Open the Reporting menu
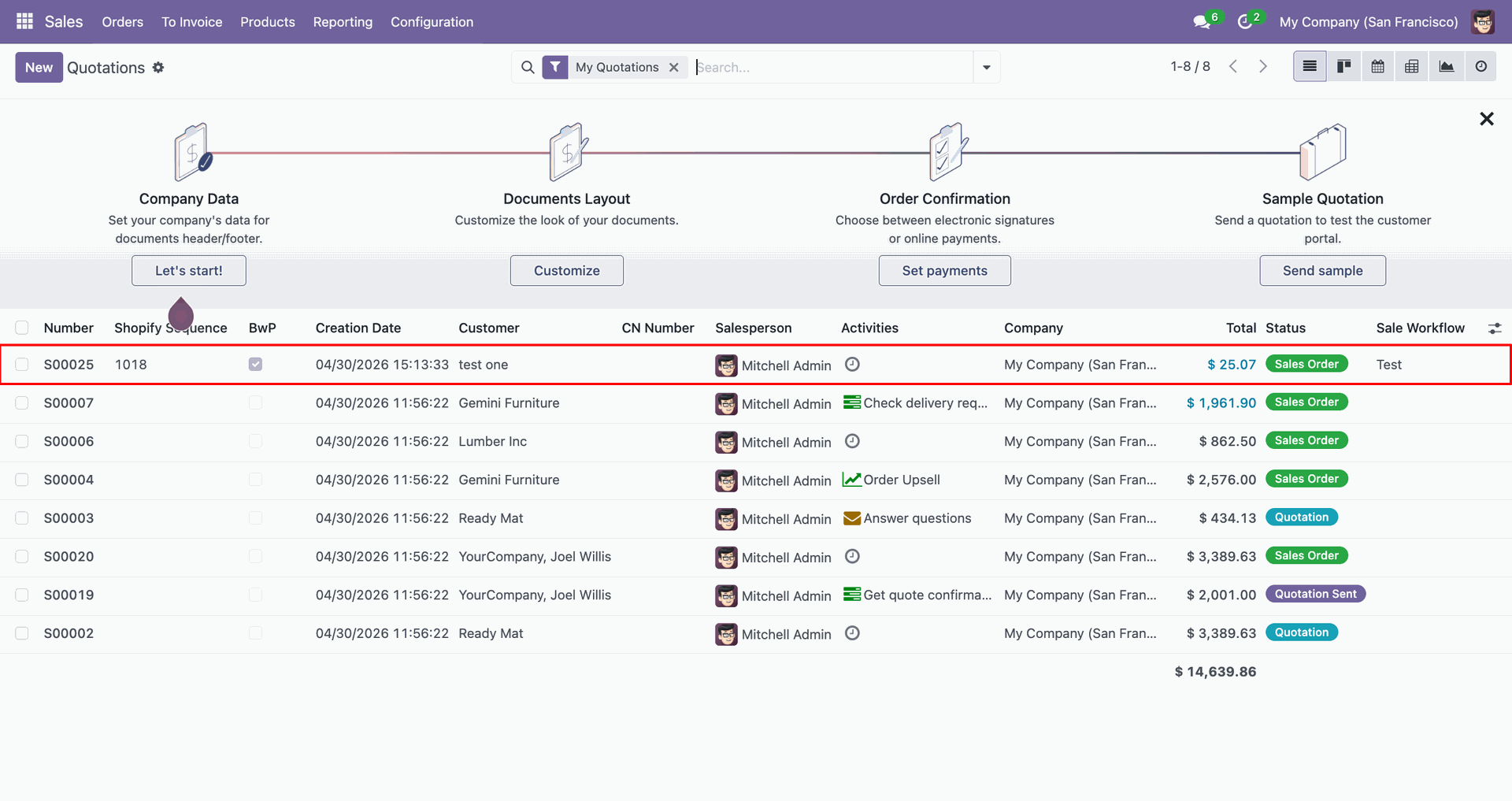Image resolution: width=1512 pixels, height=801 pixels. click(x=343, y=22)
